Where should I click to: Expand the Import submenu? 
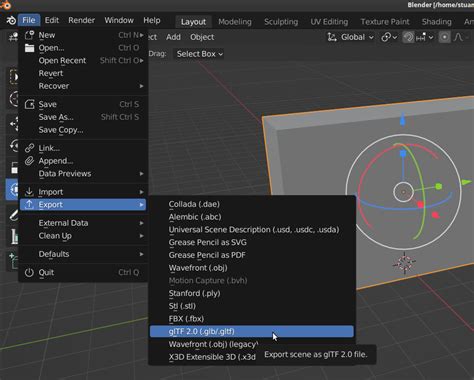pyautogui.click(x=83, y=192)
